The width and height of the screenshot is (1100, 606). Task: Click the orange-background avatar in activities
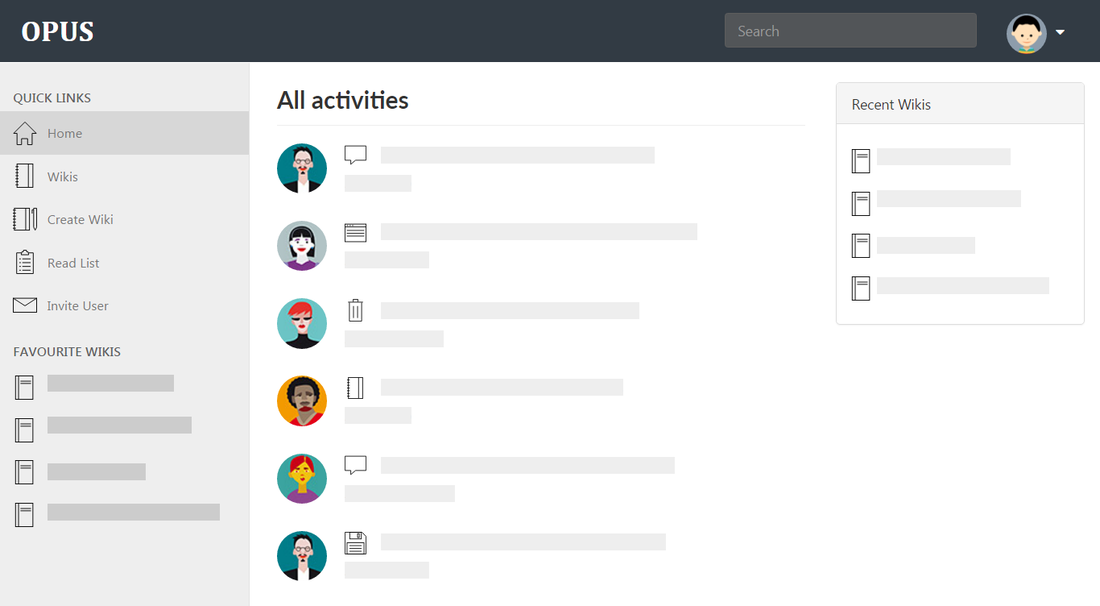click(302, 400)
